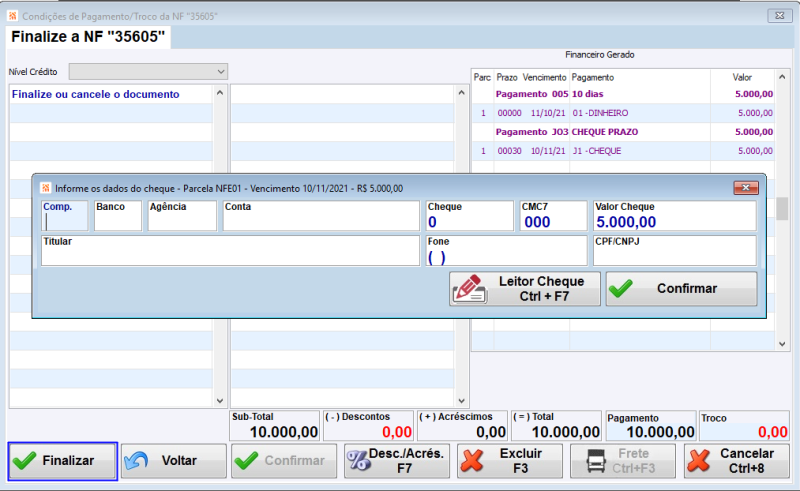This screenshot has height=491, width=800.
Task: Click the Descontos value 0,00
Action: (397, 432)
